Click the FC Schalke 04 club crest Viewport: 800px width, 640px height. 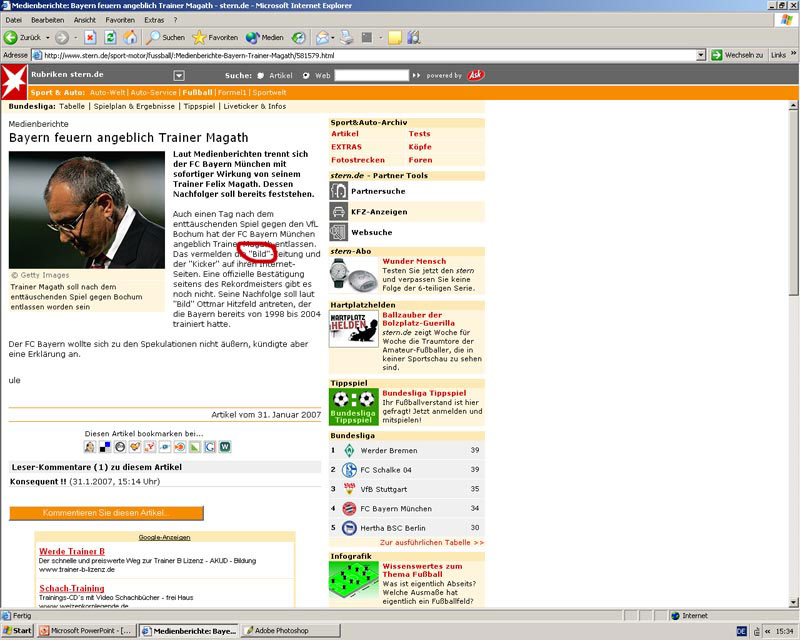pyautogui.click(x=349, y=470)
